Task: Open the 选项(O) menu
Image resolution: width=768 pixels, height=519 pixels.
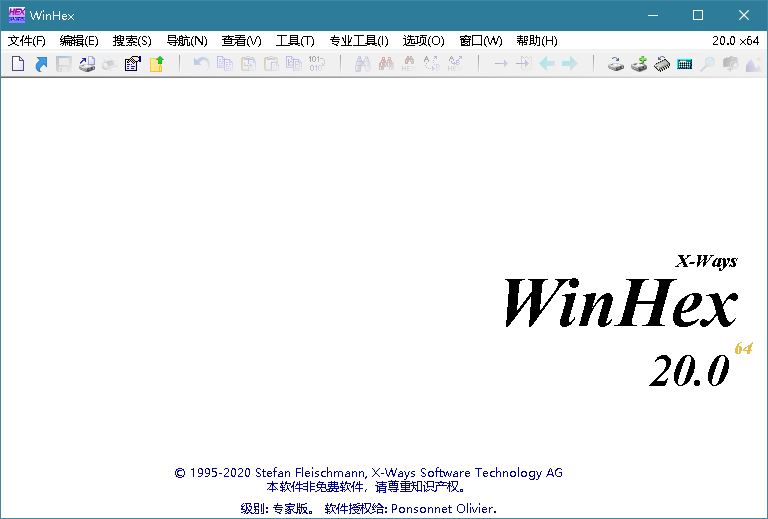Action: pos(424,41)
